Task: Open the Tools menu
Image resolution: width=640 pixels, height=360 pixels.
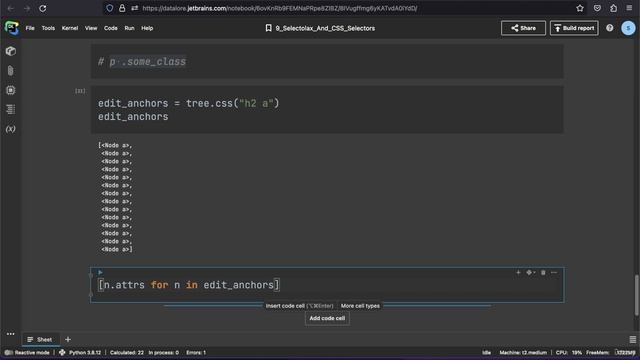Action: 48,28
